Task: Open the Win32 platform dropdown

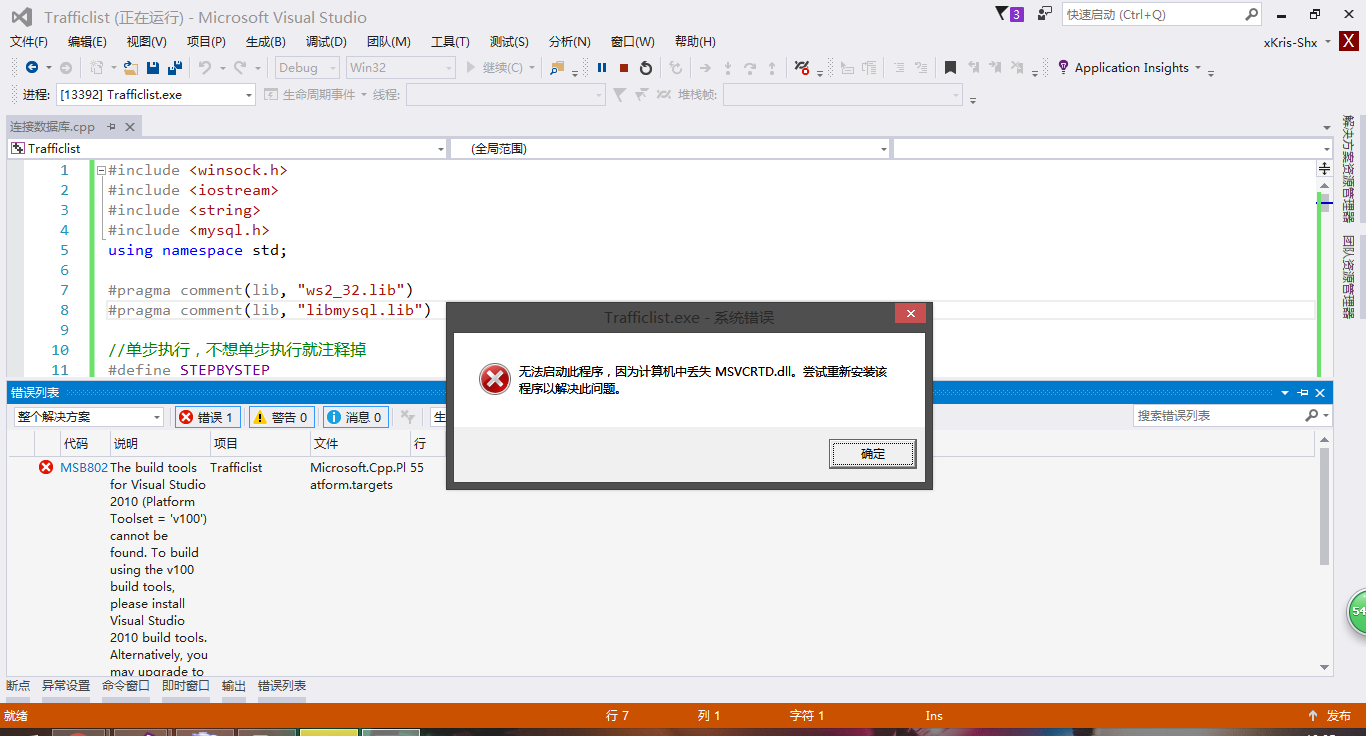Action: [x=400, y=68]
